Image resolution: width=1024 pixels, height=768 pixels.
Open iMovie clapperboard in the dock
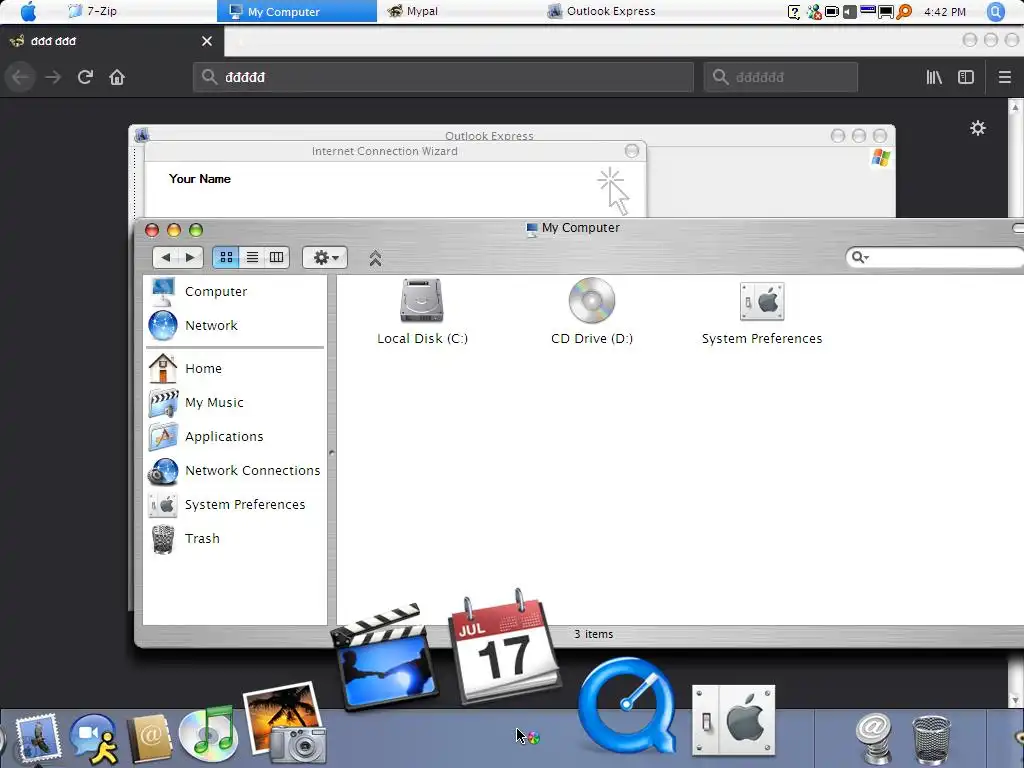[x=384, y=658]
